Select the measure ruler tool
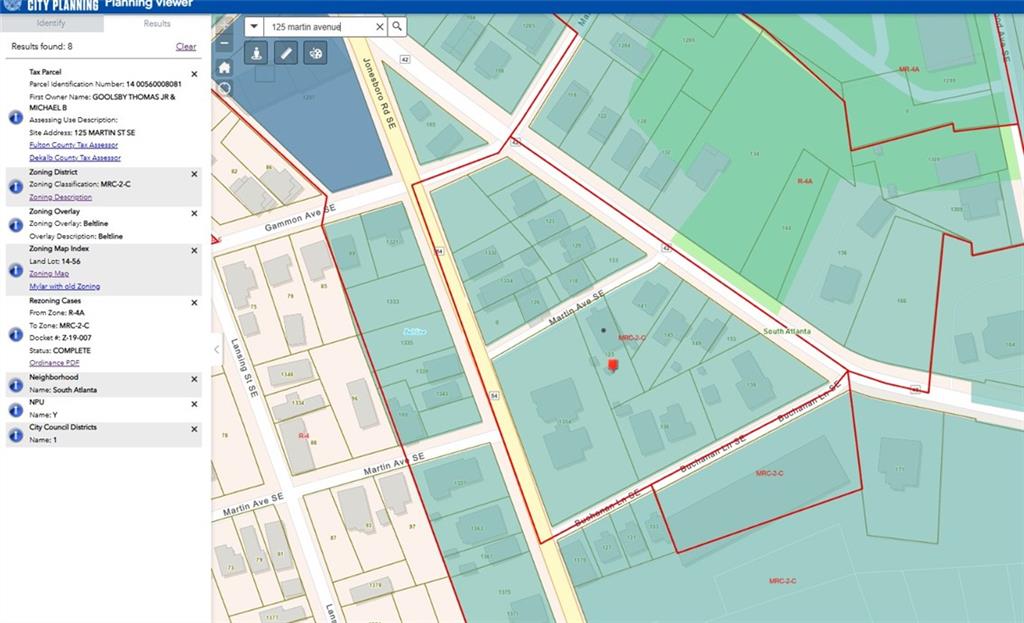The width and height of the screenshot is (1024, 623). [x=286, y=54]
